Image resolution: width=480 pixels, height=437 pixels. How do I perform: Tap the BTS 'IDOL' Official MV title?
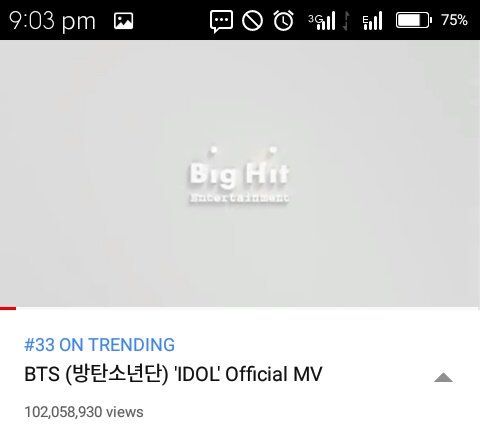pyautogui.click(x=173, y=374)
